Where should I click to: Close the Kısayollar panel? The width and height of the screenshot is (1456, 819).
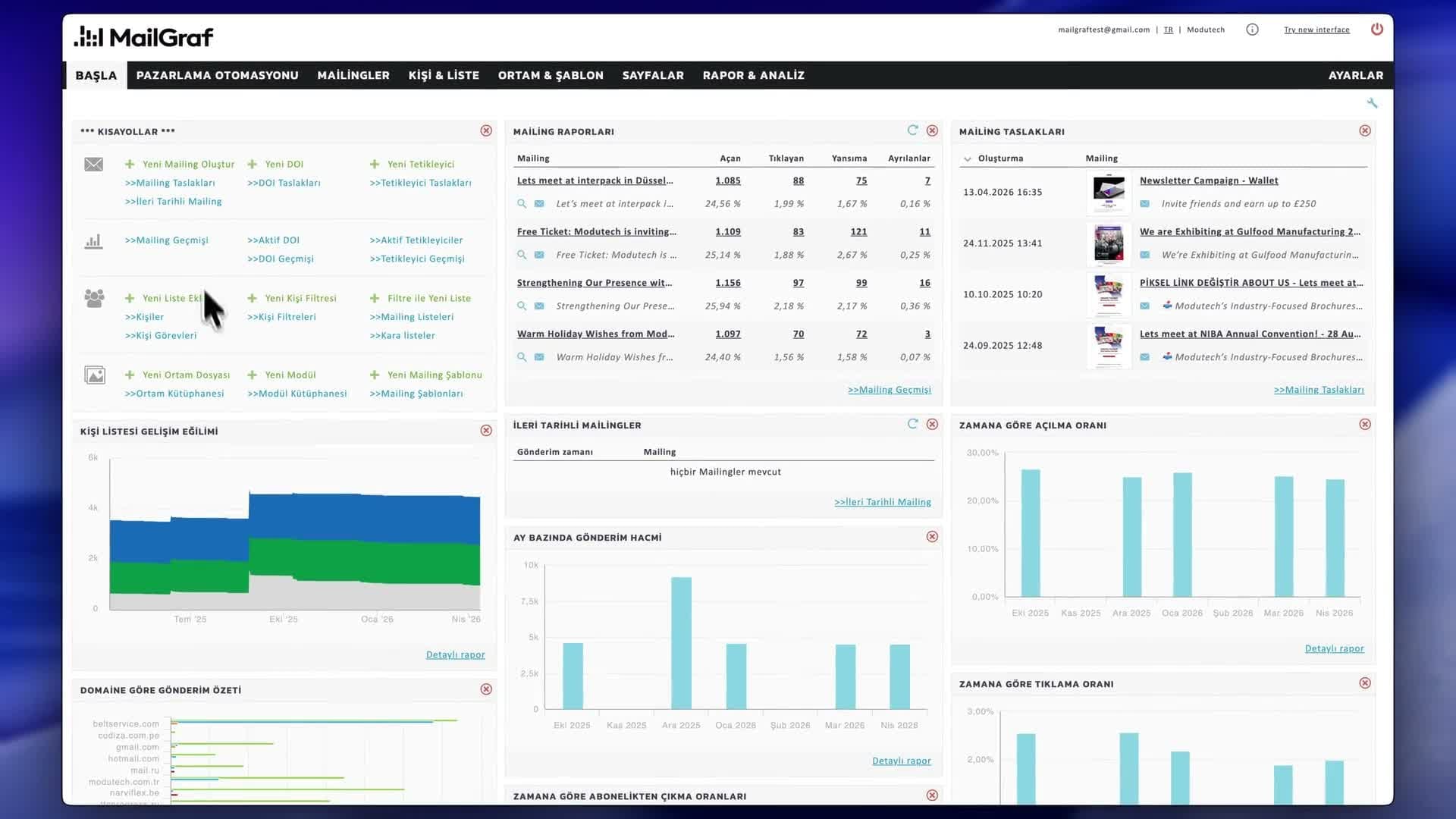click(x=486, y=131)
